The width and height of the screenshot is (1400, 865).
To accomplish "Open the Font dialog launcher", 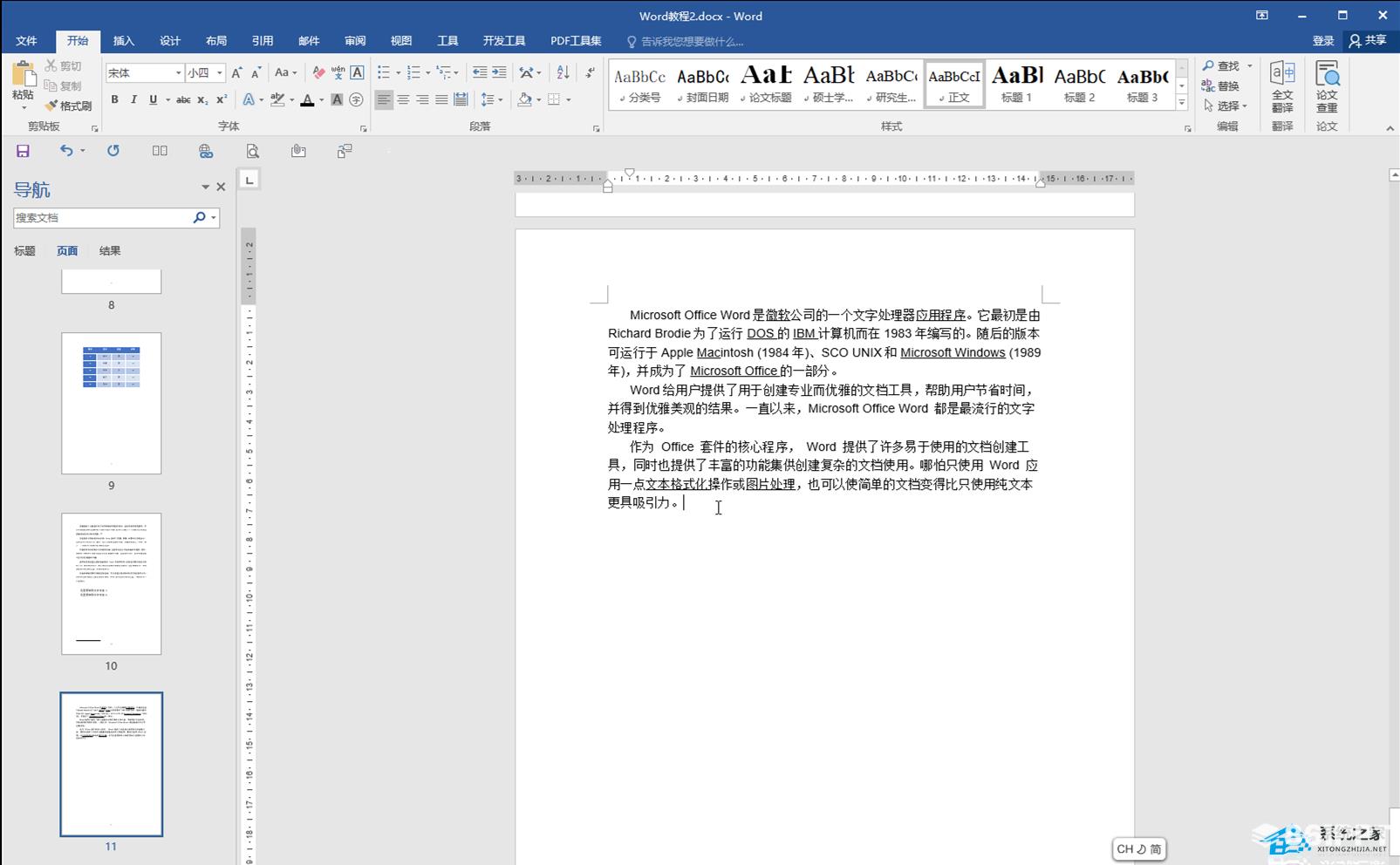I will (364, 129).
